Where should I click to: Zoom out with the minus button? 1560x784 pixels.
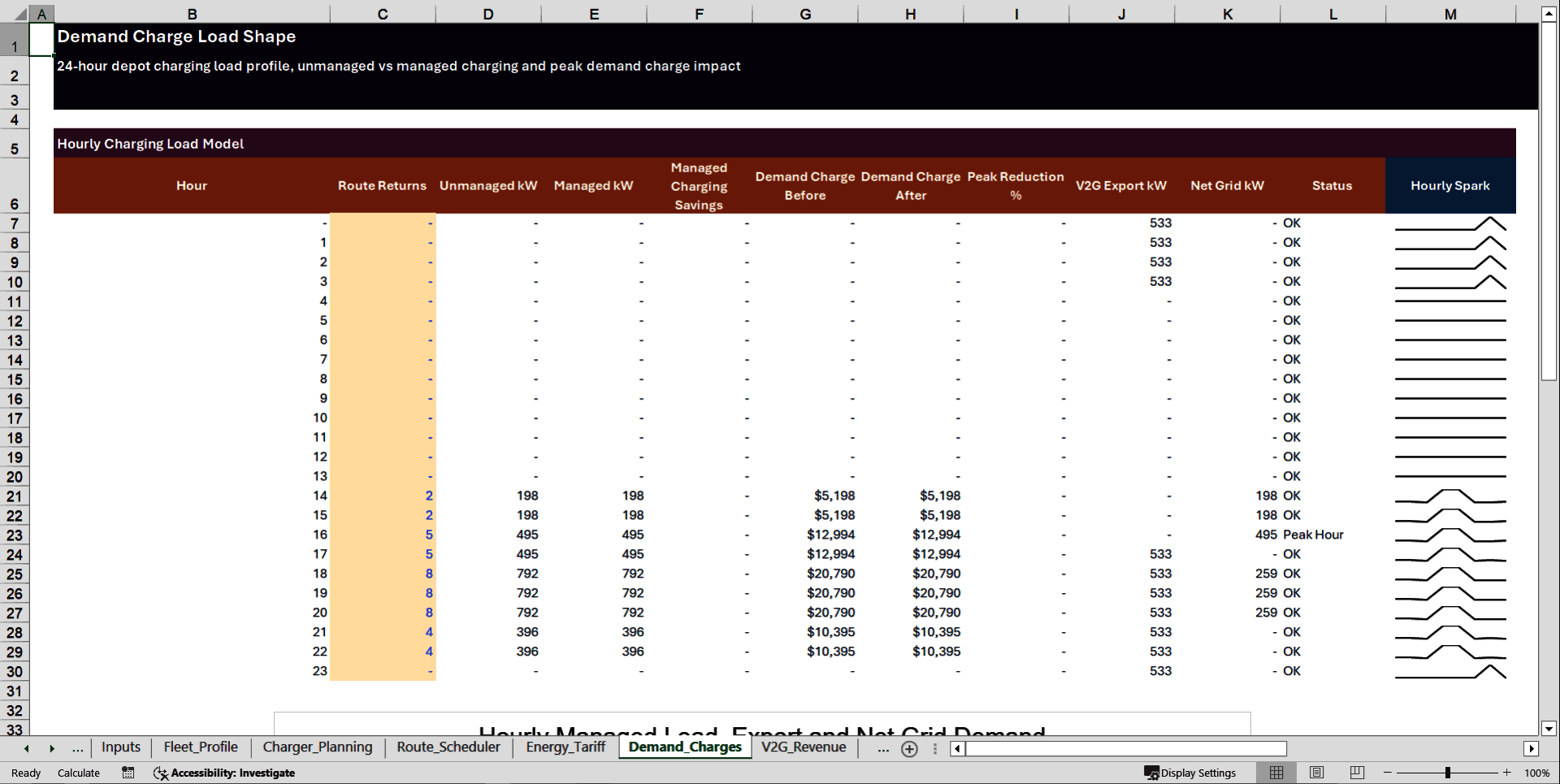click(1387, 773)
